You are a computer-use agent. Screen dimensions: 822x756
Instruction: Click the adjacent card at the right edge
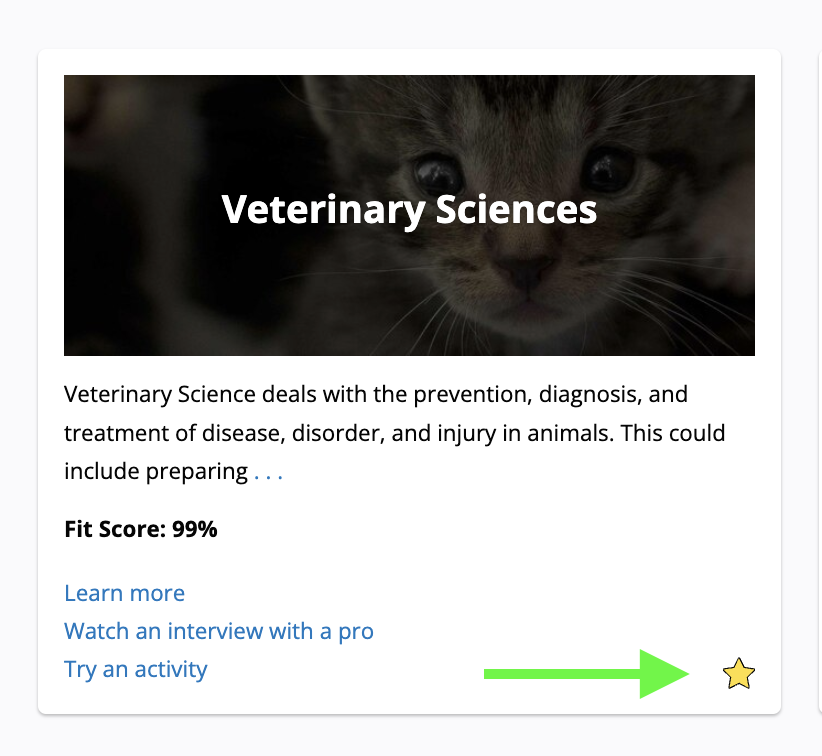(x=819, y=380)
